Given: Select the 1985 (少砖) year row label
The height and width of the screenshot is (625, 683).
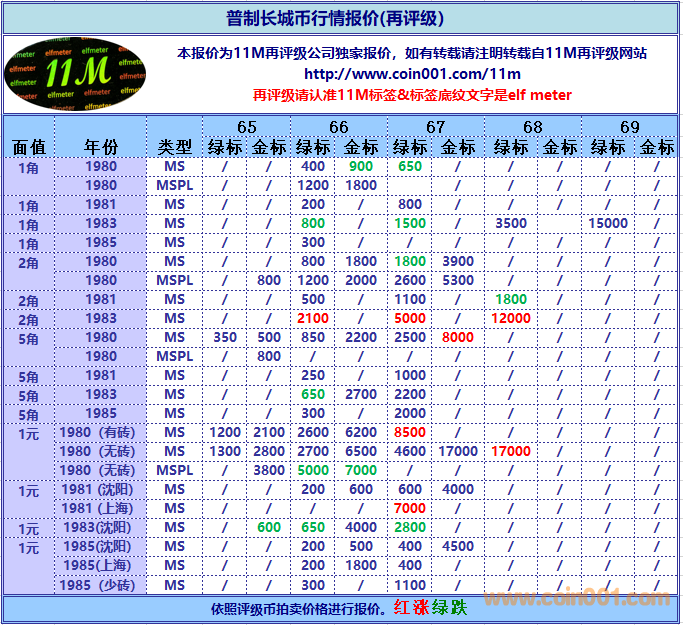Looking at the screenshot, I should (x=98, y=585).
